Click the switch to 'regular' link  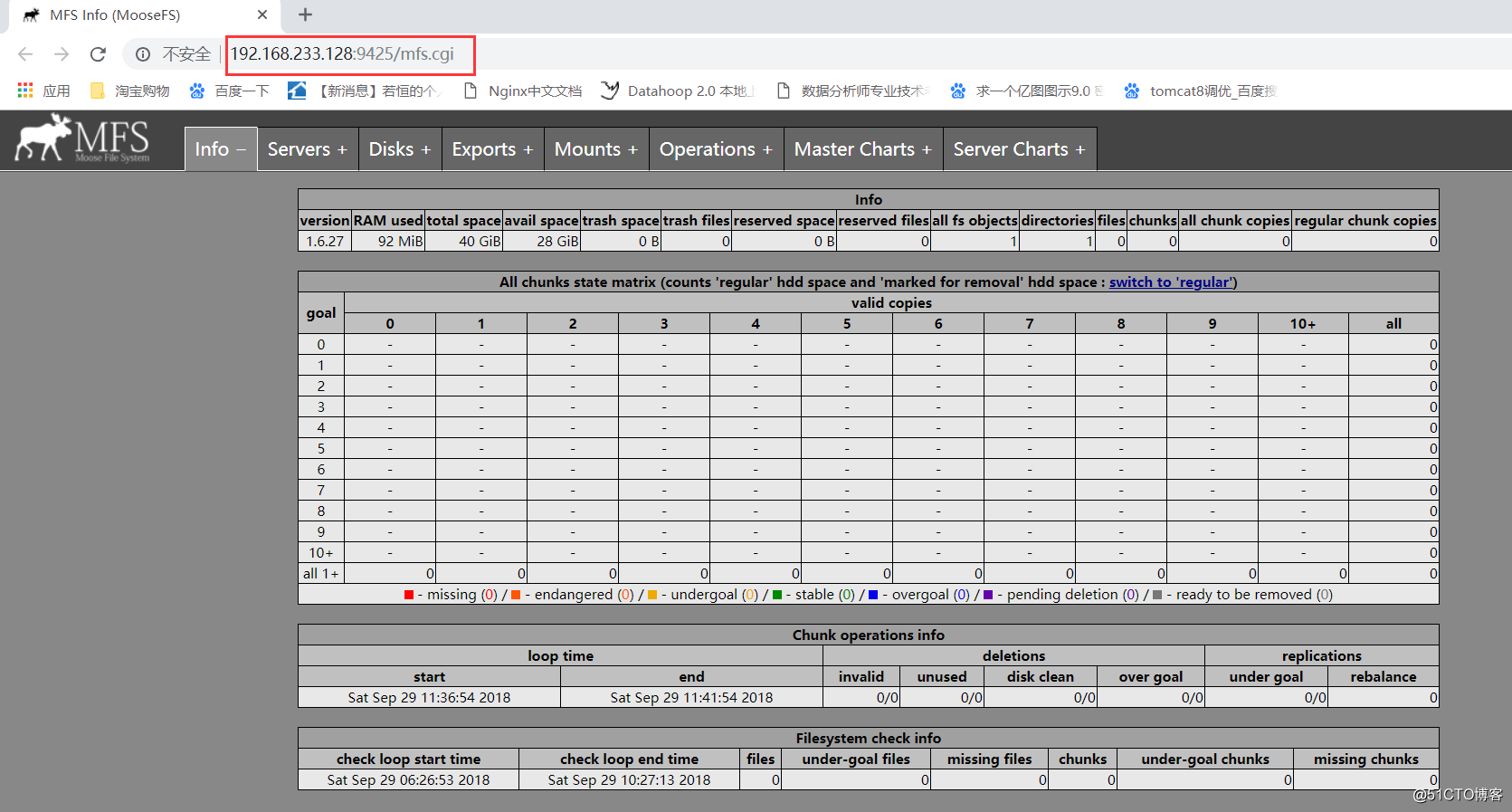coord(1173,282)
